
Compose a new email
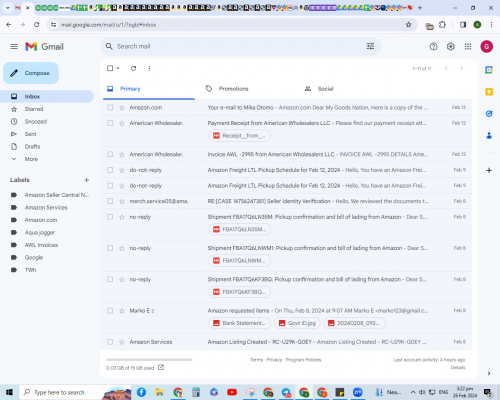pos(31,73)
